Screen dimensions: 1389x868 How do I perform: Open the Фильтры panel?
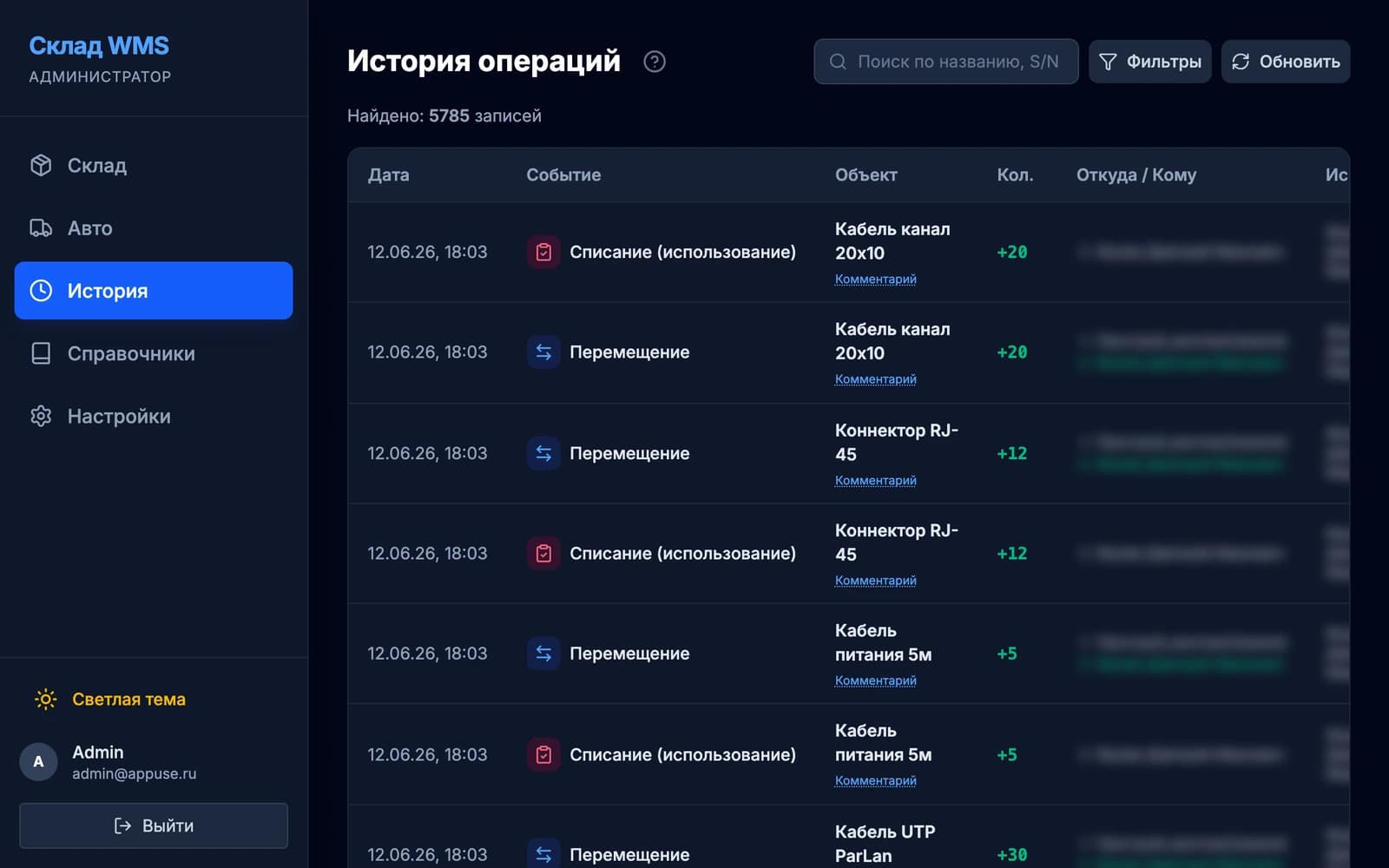point(1149,62)
